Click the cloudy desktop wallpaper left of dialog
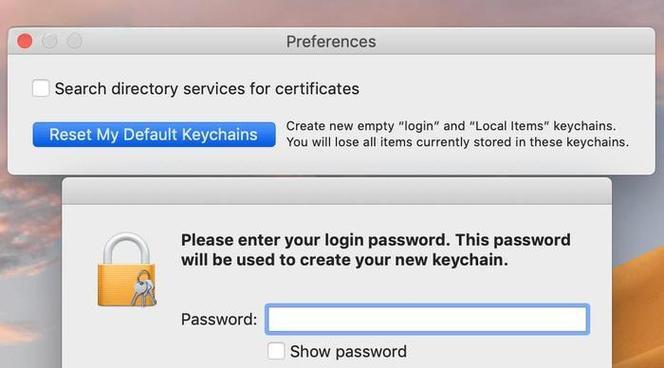The image size is (664, 368). tap(30, 271)
